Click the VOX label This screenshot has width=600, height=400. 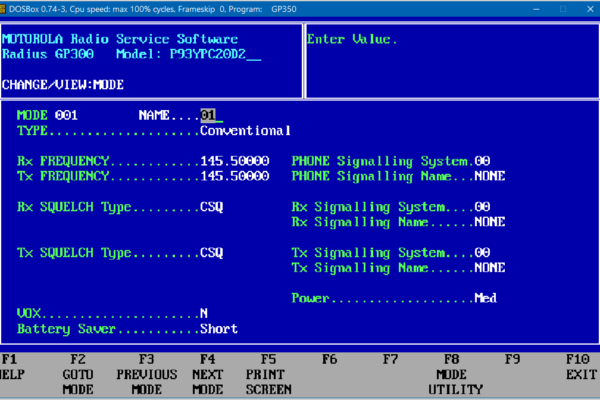point(29,313)
